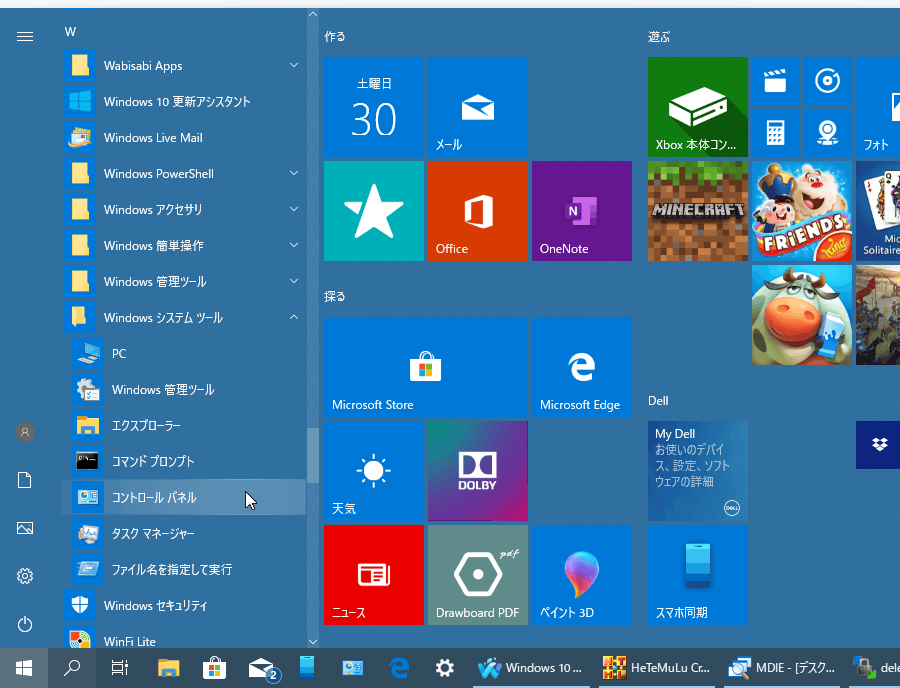Open taskbar Search magnifier
This screenshot has width=900, height=688.
tap(72, 668)
